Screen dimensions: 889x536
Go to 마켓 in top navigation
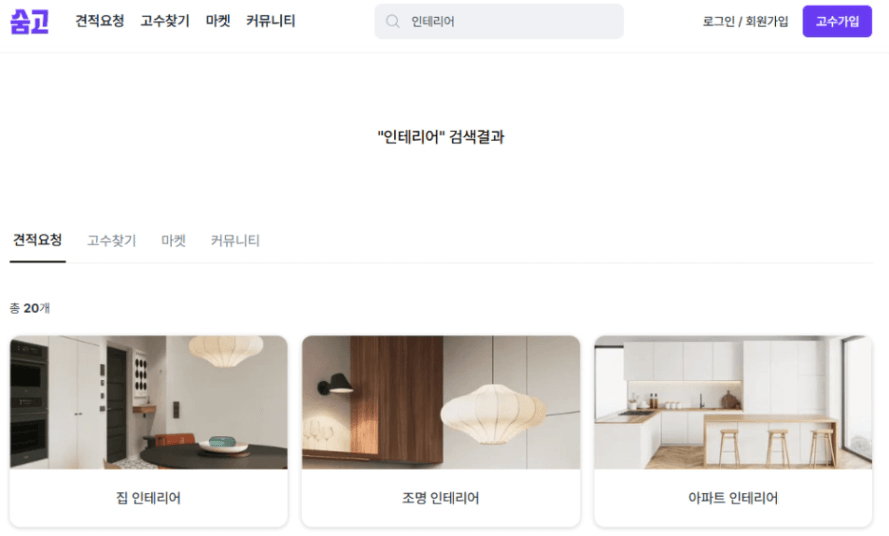(218, 21)
